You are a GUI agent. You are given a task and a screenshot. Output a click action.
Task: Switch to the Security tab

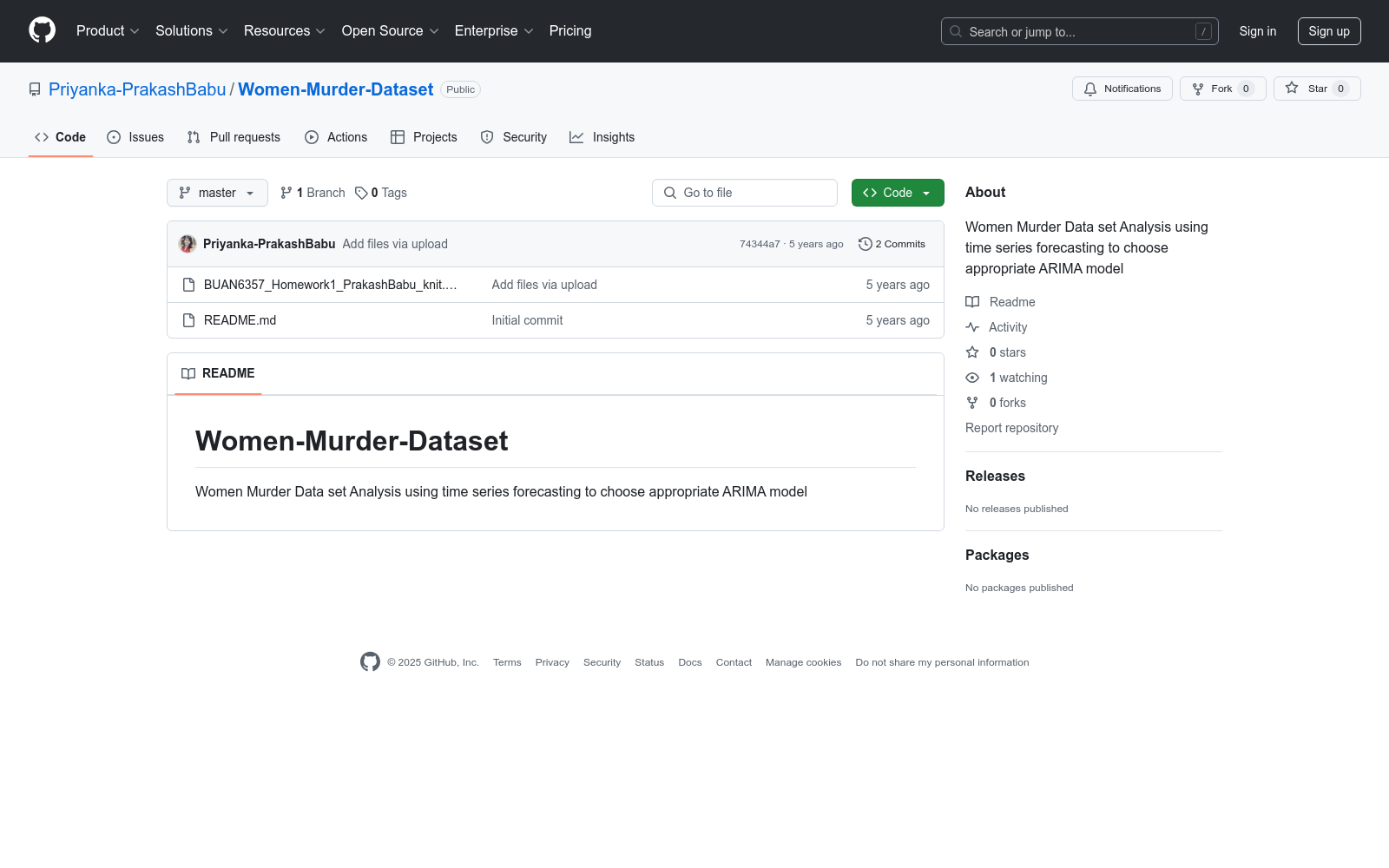click(514, 137)
